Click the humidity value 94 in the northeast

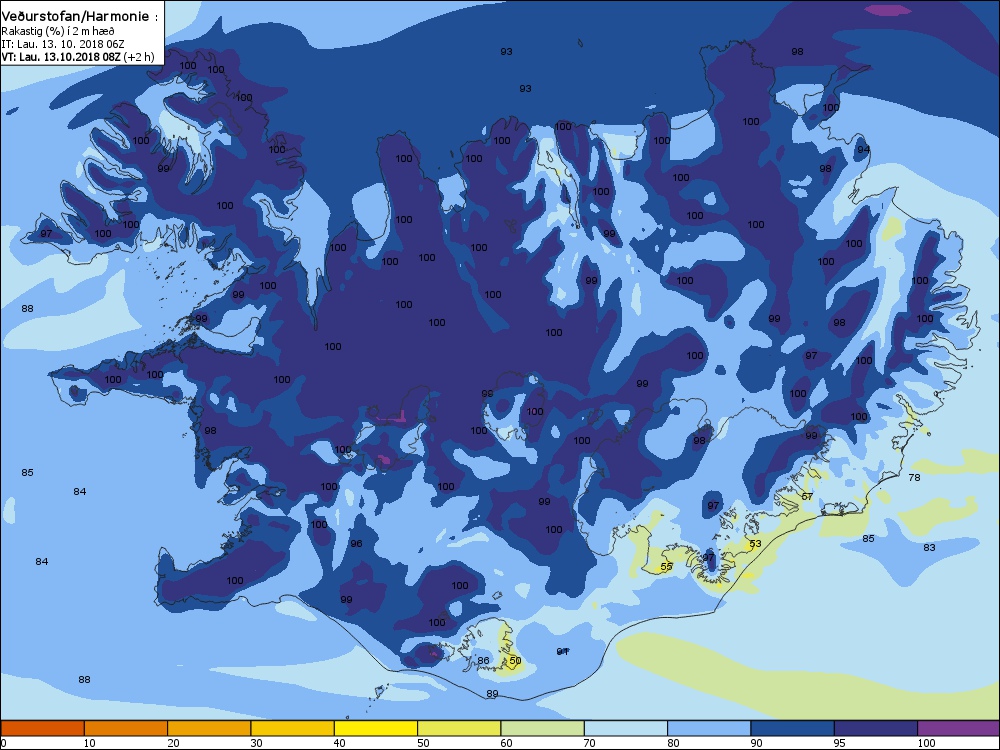coord(864,150)
